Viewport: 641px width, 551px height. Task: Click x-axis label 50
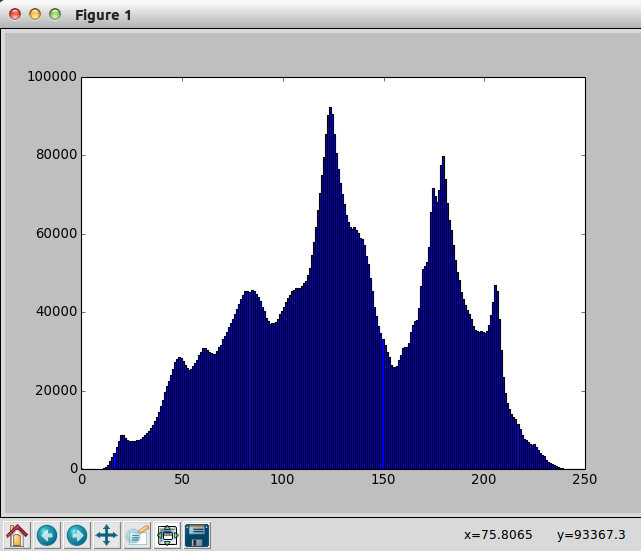point(182,479)
